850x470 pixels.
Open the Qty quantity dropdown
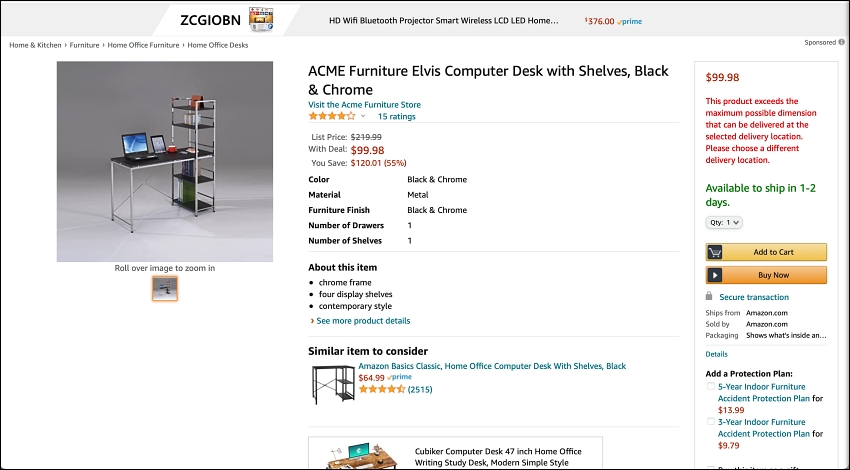pos(724,222)
